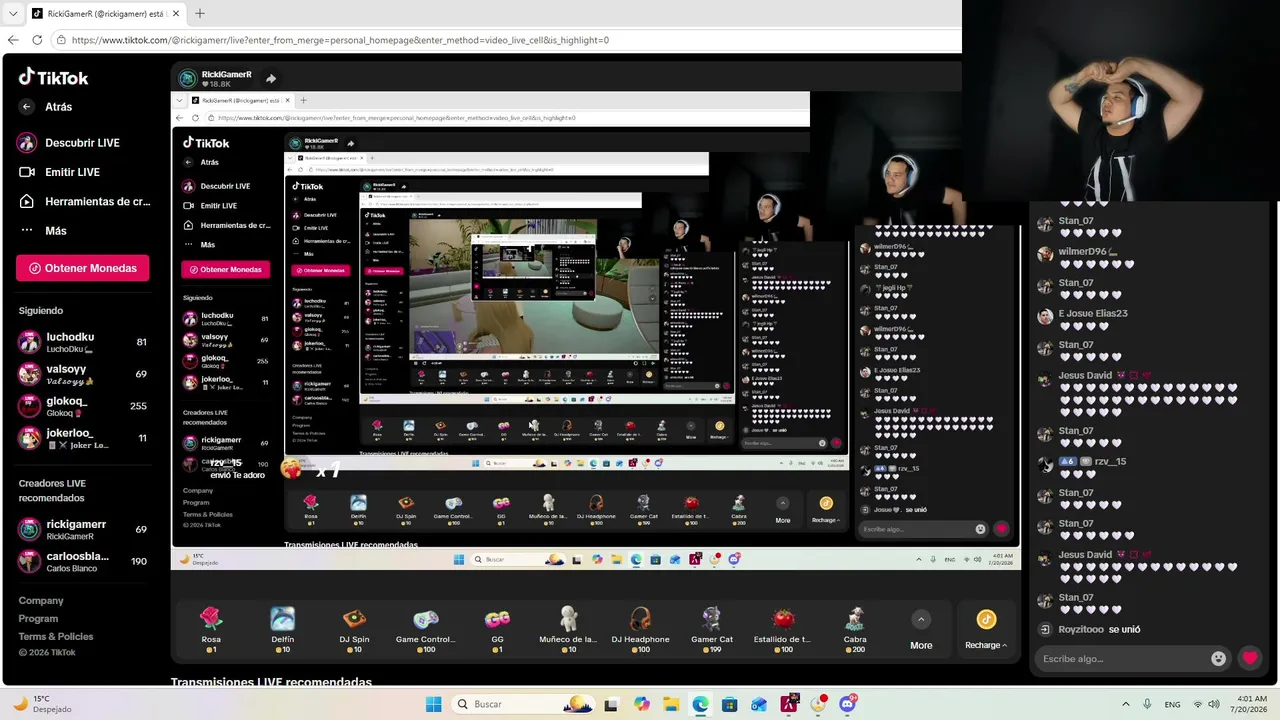Click RickiGamerR's profile avatar above the stream
Screen dimensions: 1280x720
[x=187, y=79]
